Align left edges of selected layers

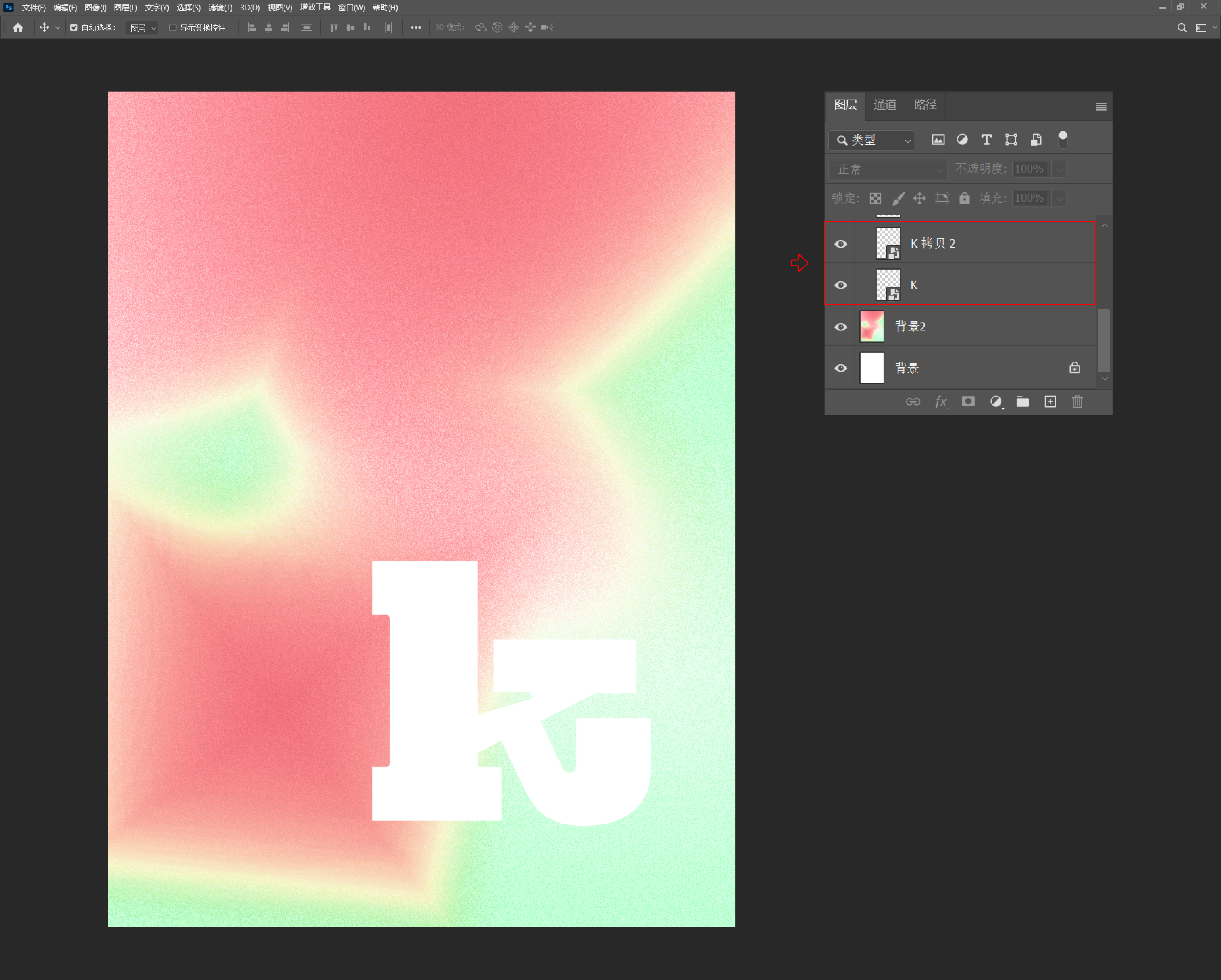click(x=252, y=28)
